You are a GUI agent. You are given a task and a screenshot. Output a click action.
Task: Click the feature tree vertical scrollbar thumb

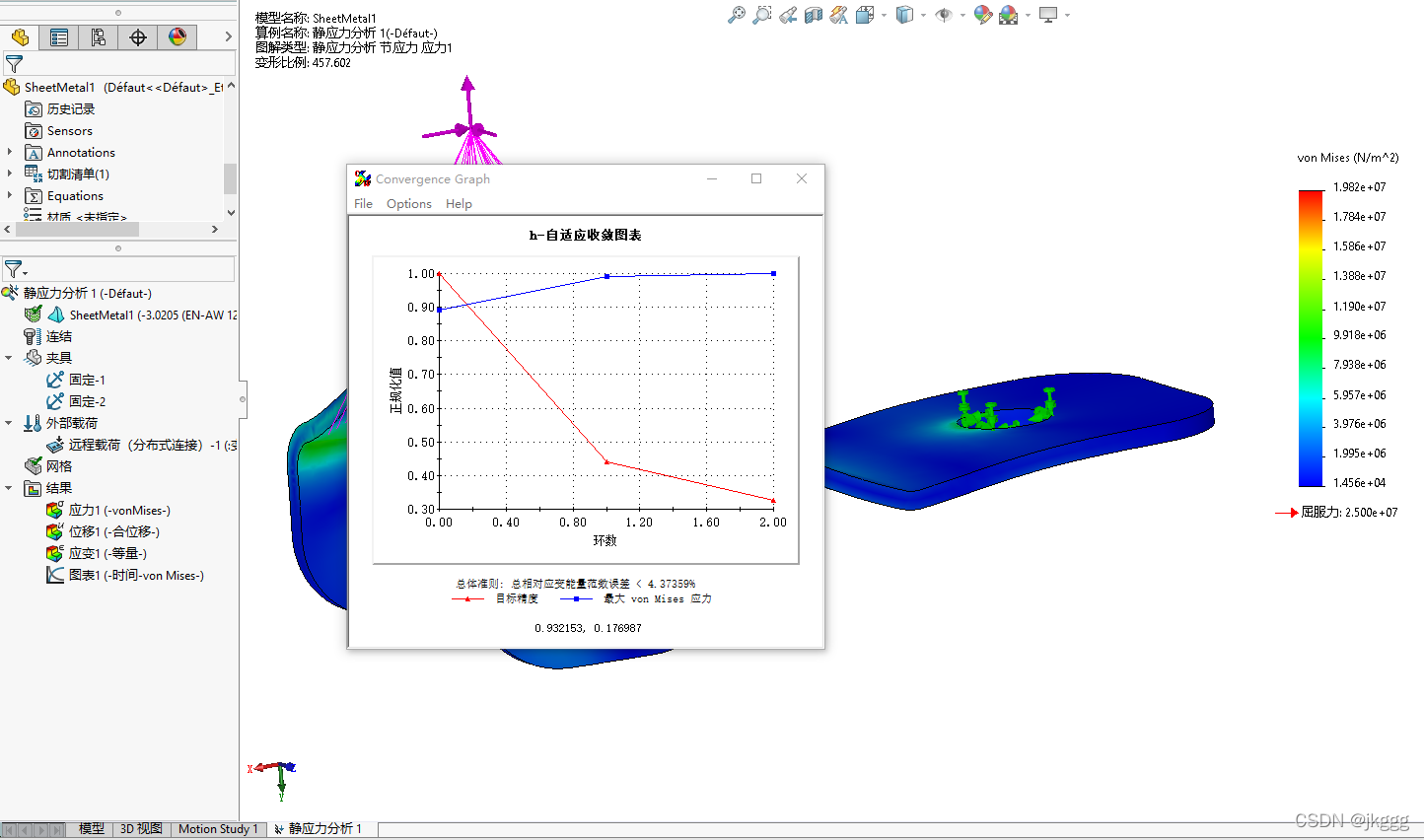tap(230, 178)
